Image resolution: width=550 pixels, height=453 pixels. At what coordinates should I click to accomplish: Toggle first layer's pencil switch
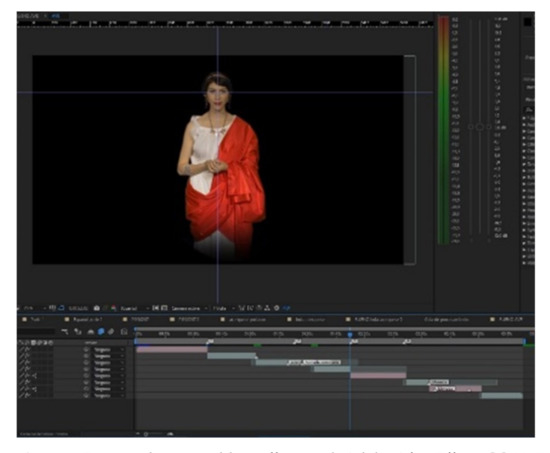(x=21, y=349)
